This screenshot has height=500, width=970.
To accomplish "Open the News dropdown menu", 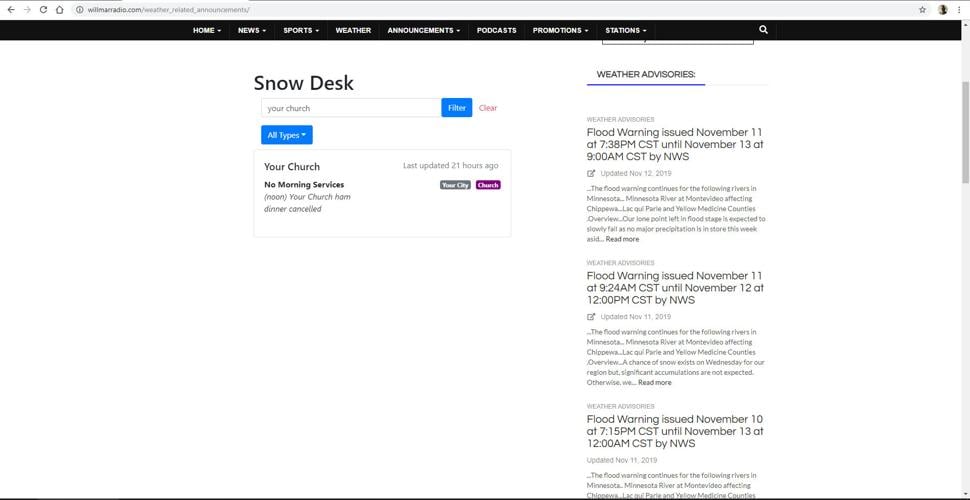I will pyautogui.click(x=252, y=30).
